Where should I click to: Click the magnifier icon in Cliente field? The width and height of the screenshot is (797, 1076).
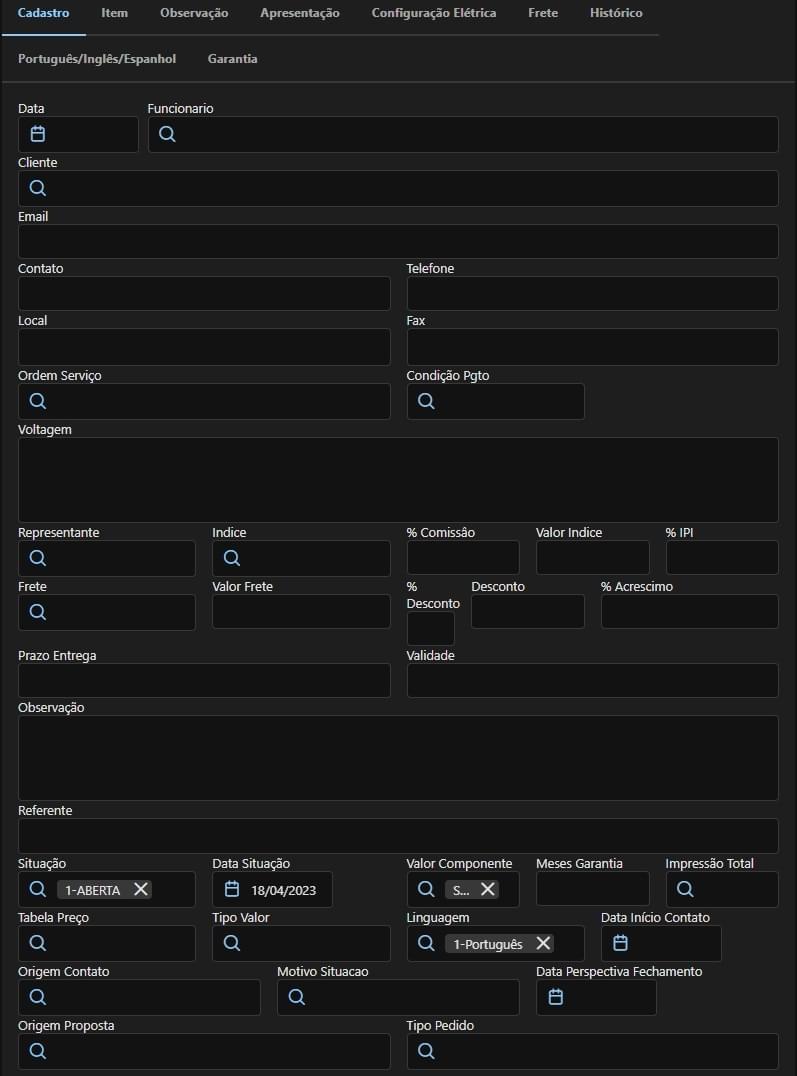38,188
